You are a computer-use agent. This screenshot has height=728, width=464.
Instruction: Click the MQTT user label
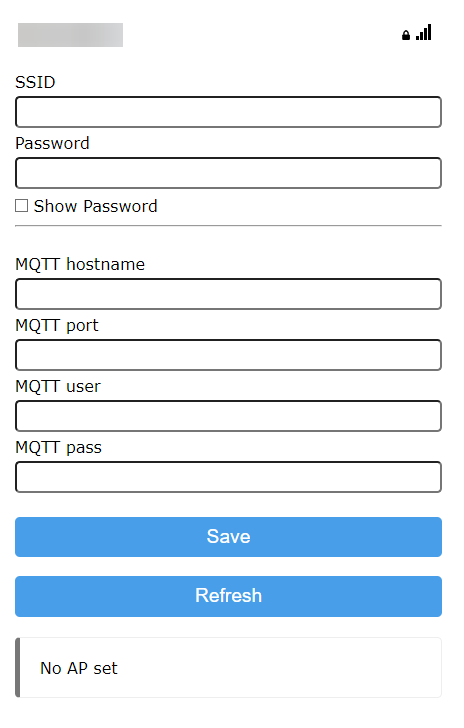point(58,386)
